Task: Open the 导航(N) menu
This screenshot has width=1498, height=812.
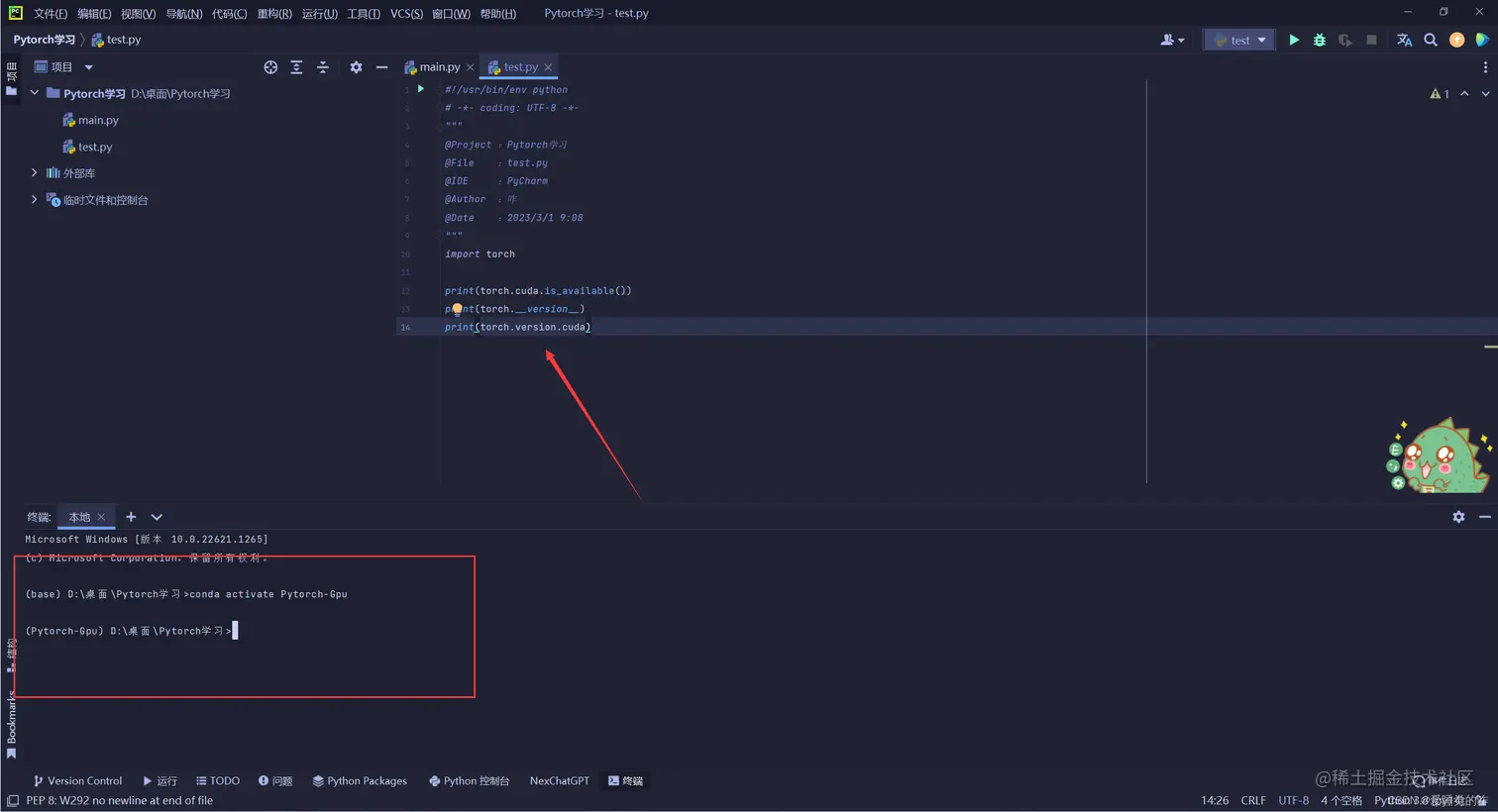Action: [x=183, y=14]
